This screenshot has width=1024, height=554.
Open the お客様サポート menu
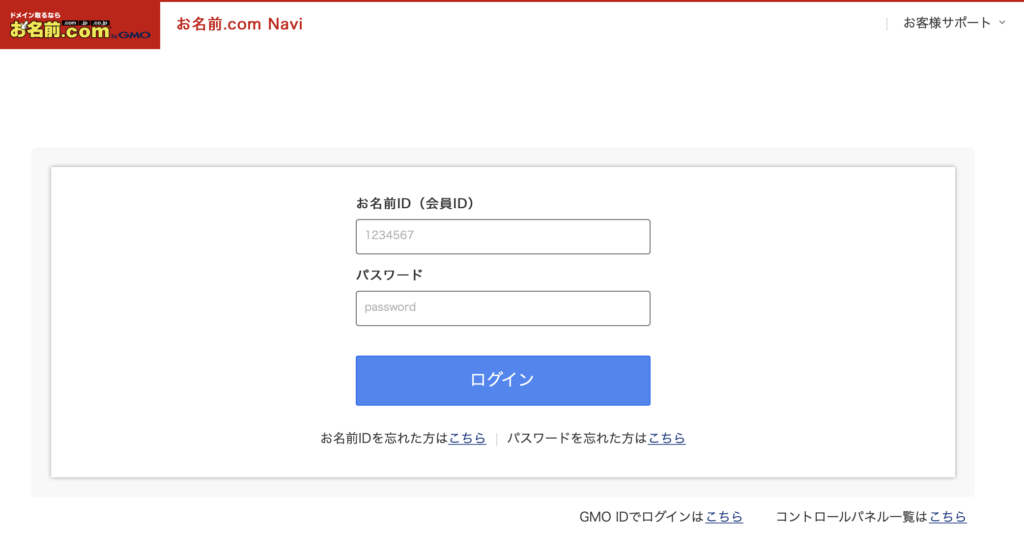954,23
